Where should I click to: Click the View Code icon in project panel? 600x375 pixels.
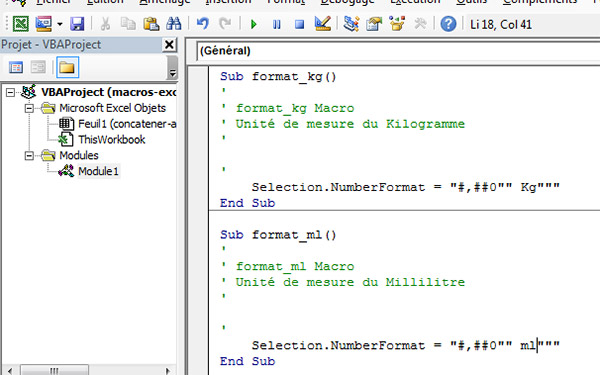tap(16, 67)
